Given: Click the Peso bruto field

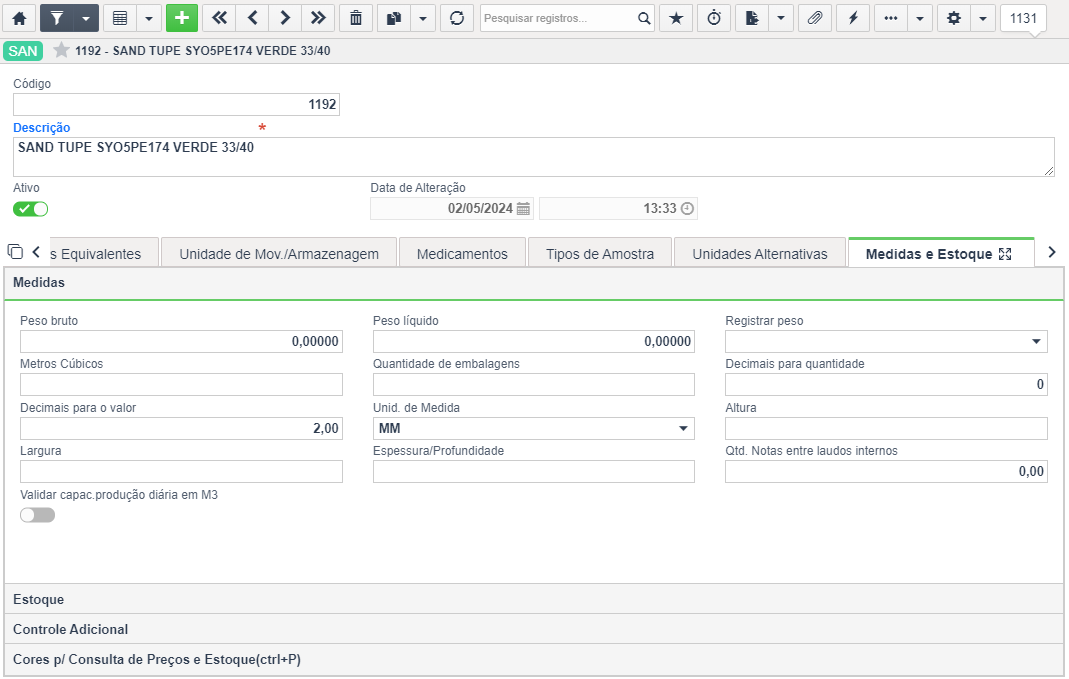Looking at the screenshot, I should point(181,342).
